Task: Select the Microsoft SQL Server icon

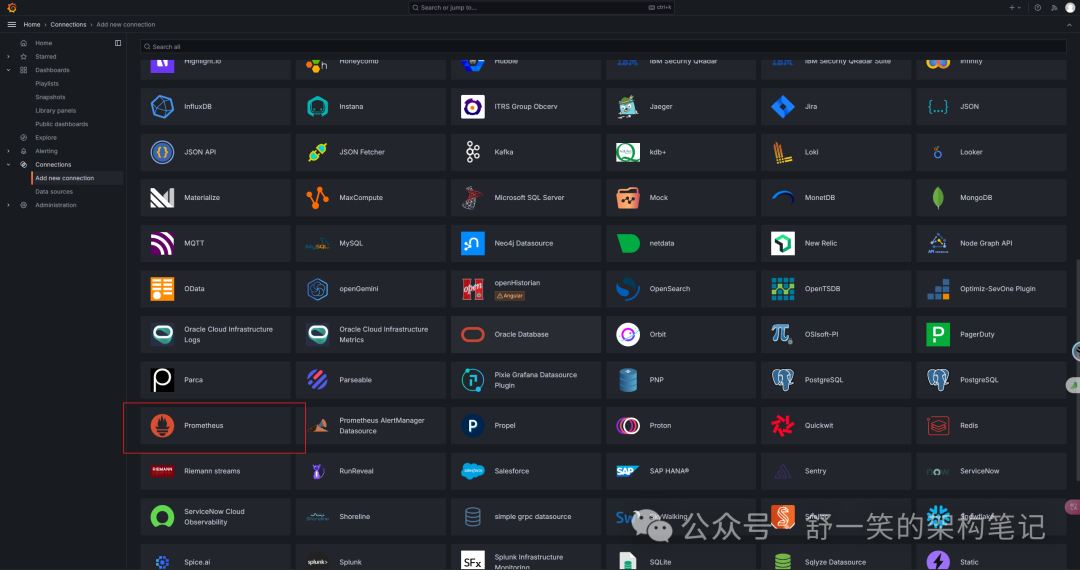Action: point(472,198)
